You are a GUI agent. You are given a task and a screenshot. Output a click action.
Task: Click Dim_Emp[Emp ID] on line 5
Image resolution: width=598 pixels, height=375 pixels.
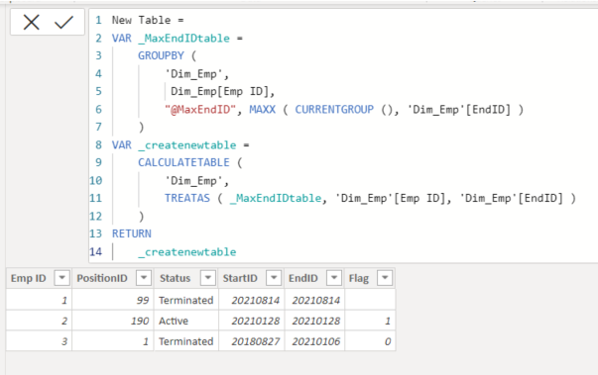[222, 92]
